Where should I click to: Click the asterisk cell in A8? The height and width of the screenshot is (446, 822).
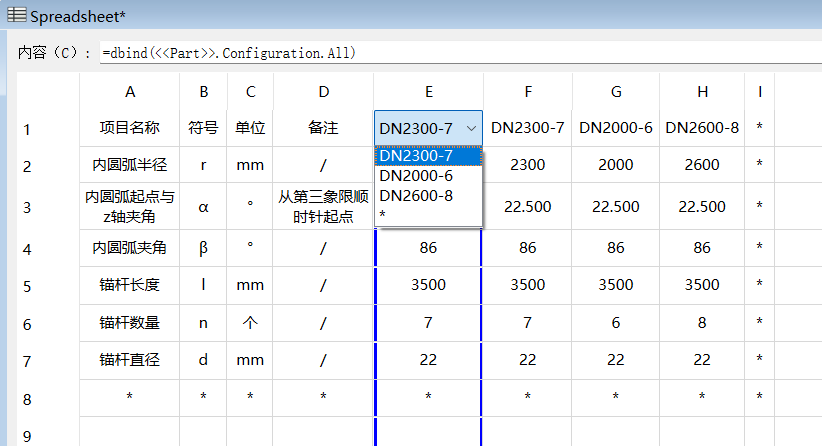click(129, 397)
